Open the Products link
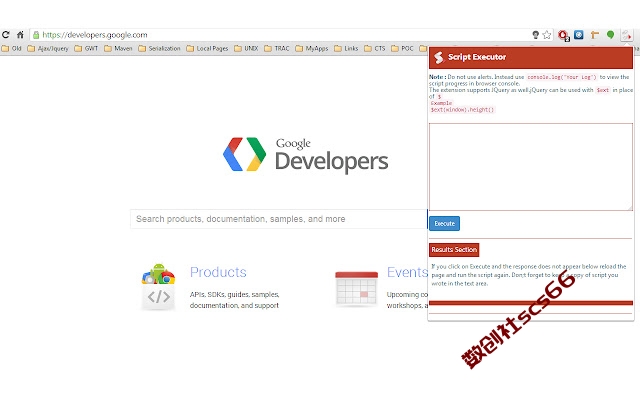The width and height of the screenshot is (640, 400). click(x=218, y=272)
